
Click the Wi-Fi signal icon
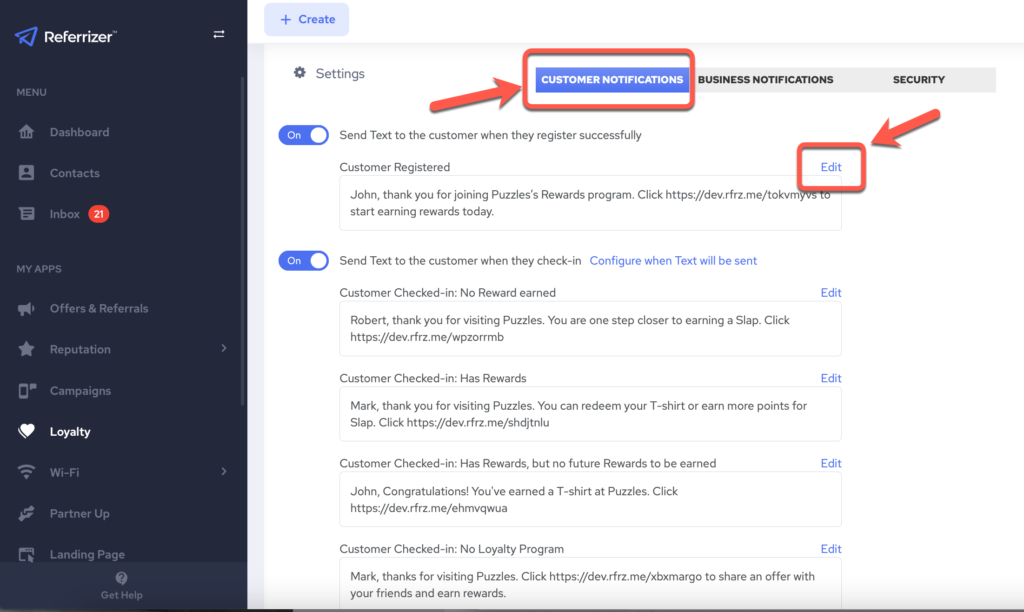28,472
